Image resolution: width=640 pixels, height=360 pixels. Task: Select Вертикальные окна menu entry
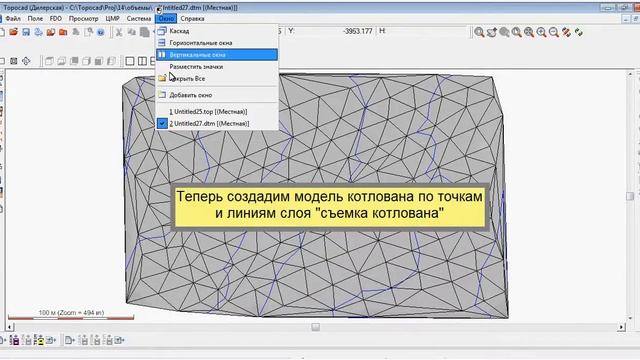[x=217, y=55]
